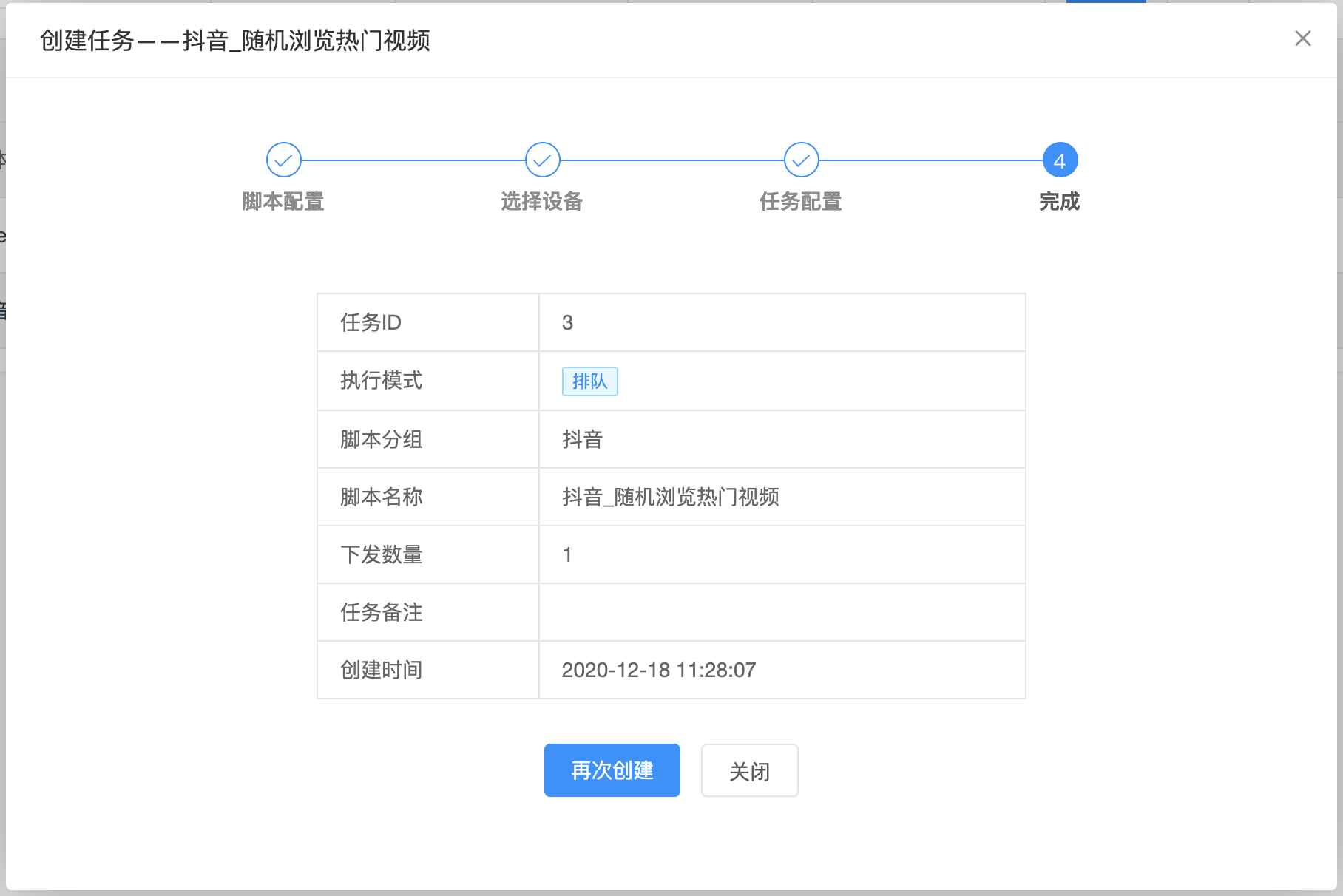Click the 再次创建 button
The image size is (1343, 896).
pyautogui.click(x=612, y=770)
